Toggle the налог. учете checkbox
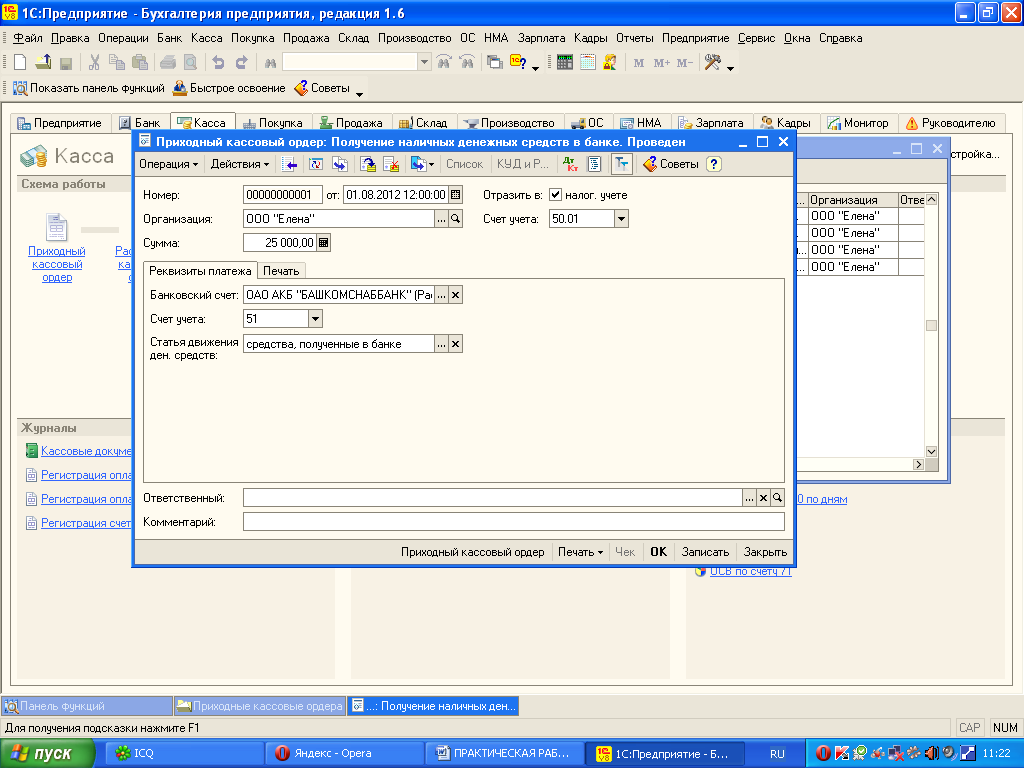The width and height of the screenshot is (1024, 768). pos(556,195)
